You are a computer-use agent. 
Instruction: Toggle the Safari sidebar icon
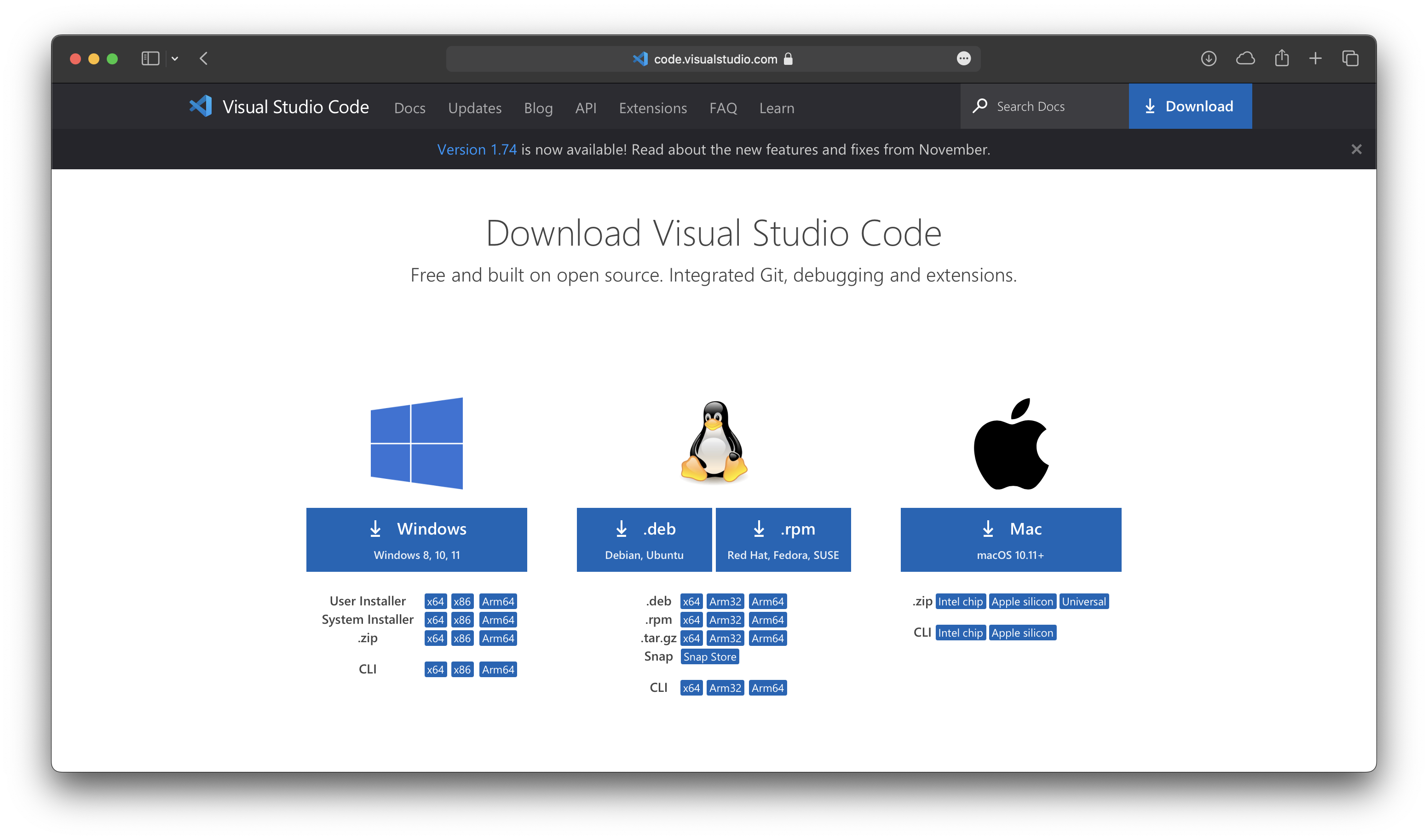tap(150, 58)
